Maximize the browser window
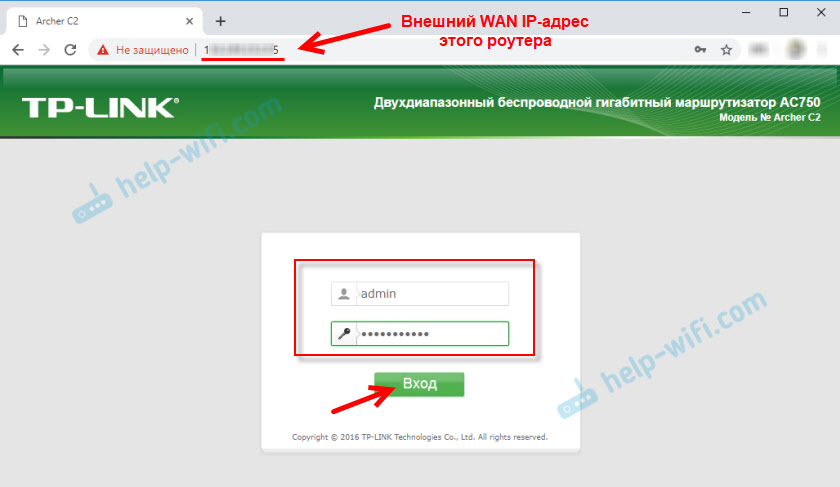Viewport: 840px width, 487px height. (784, 12)
